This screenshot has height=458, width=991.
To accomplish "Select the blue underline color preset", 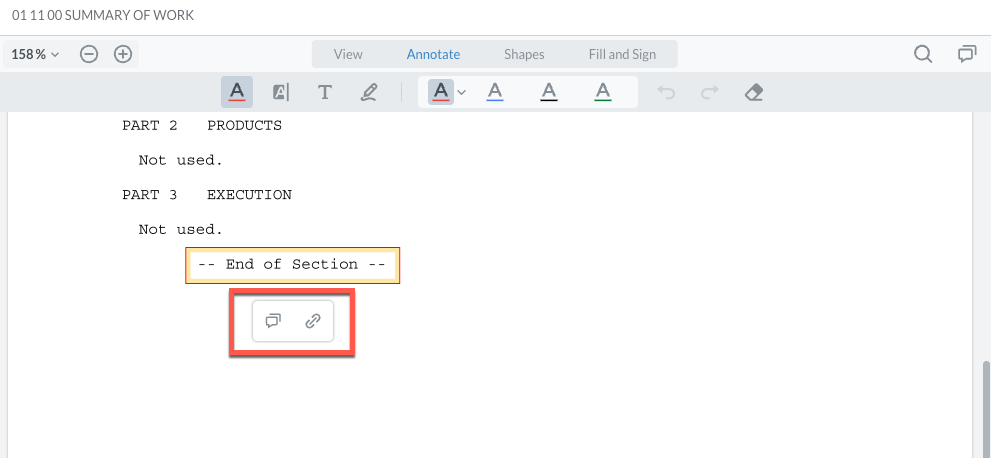I will coord(494,92).
